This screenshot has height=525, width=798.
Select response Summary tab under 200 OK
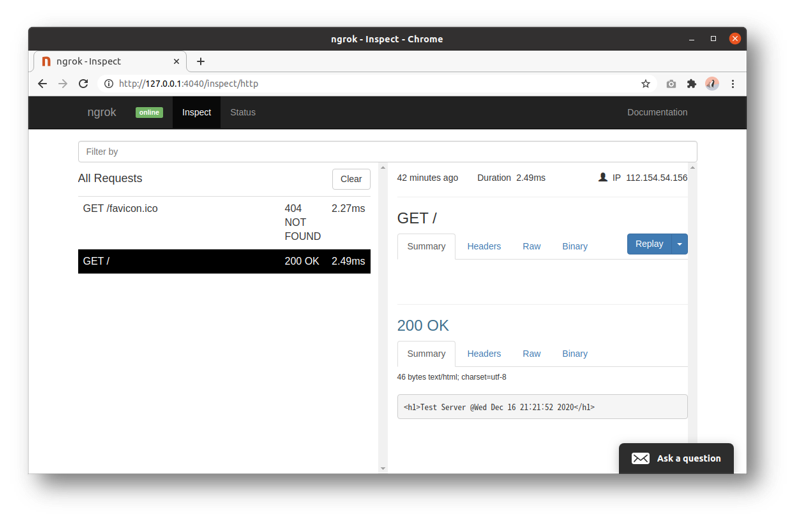click(x=426, y=354)
